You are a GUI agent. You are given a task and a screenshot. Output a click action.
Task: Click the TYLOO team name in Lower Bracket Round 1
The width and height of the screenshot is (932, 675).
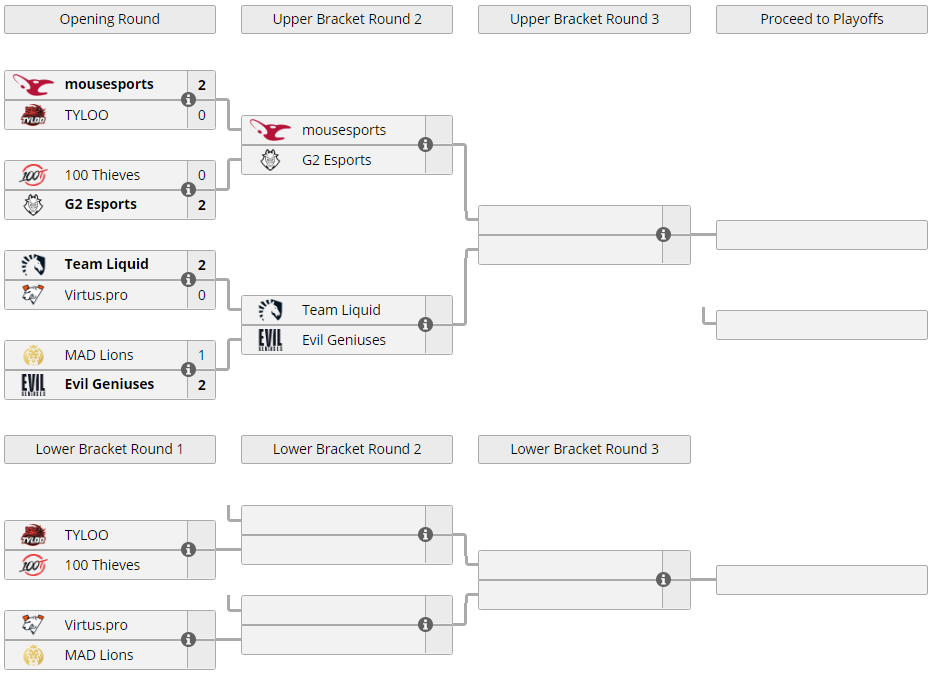tap(87, 535)
